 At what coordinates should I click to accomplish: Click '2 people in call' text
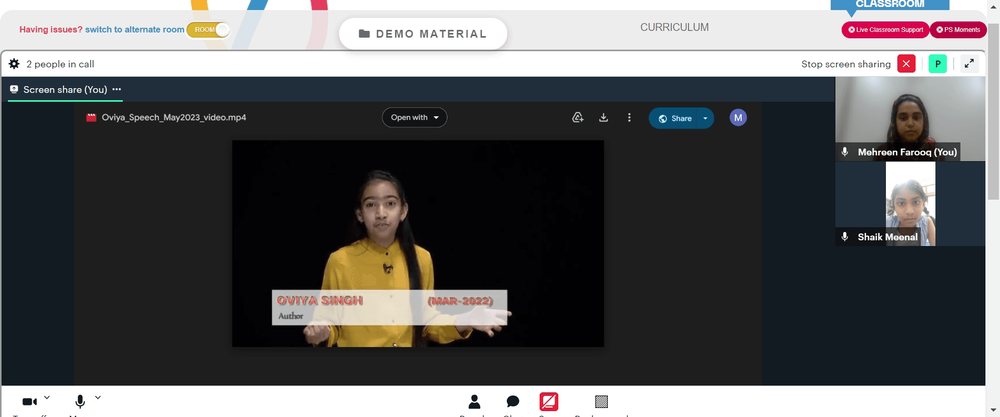click(61, 64)
